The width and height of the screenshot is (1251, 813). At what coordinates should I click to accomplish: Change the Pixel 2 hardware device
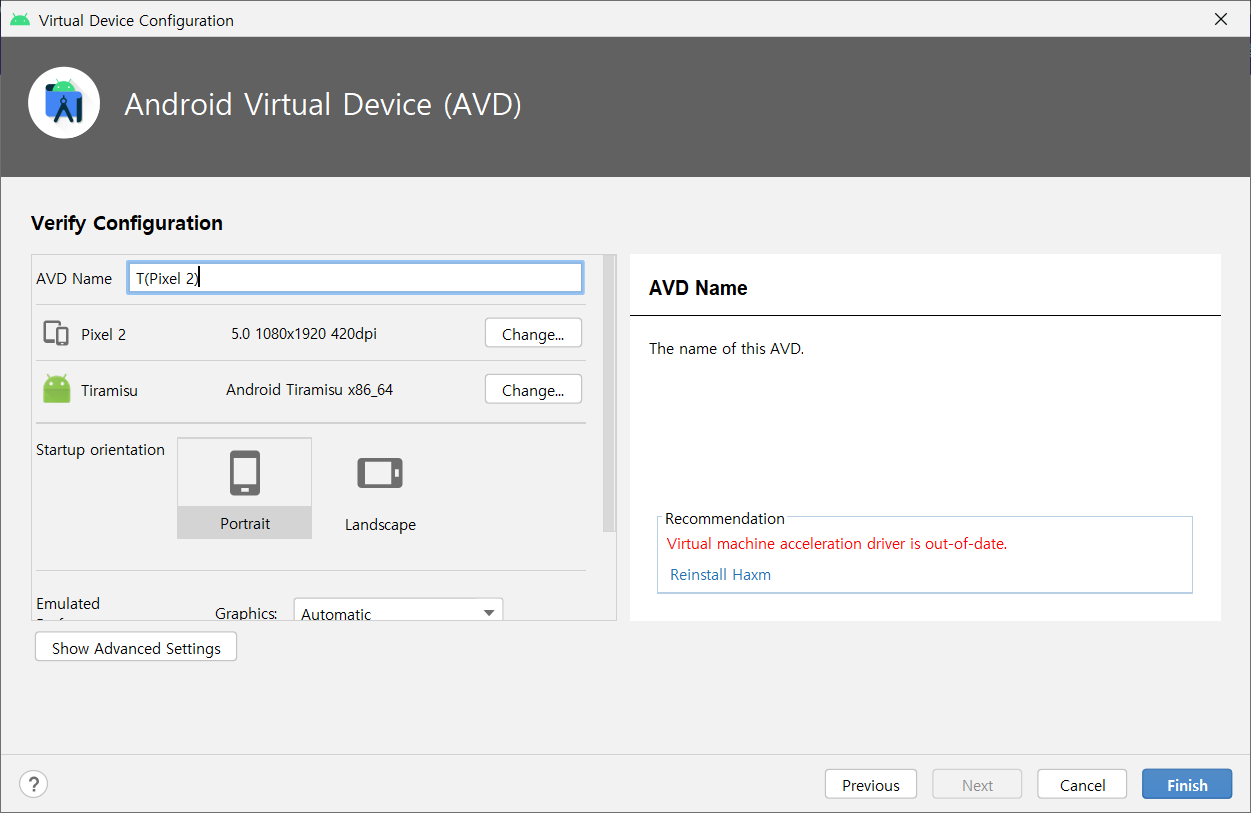pyautogui.click(x=533, y=334)
